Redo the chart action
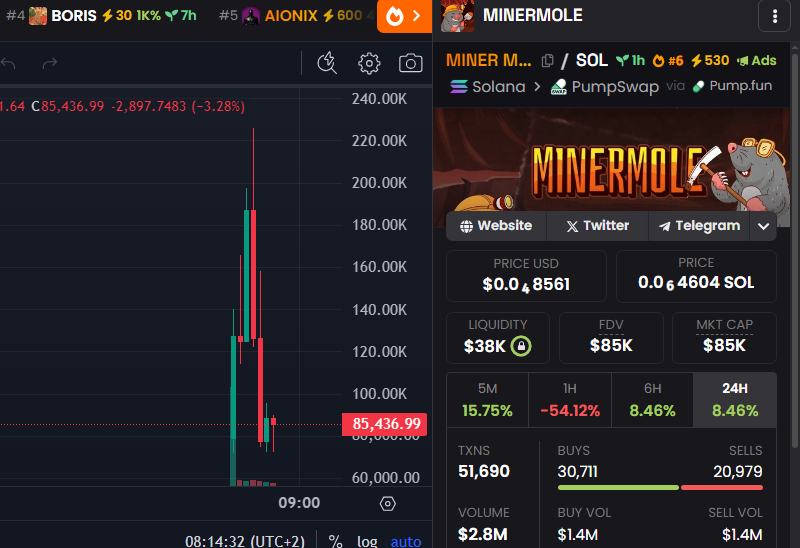Image resolution: width=800 pixels, height=548 pixels. click(49, 63)
